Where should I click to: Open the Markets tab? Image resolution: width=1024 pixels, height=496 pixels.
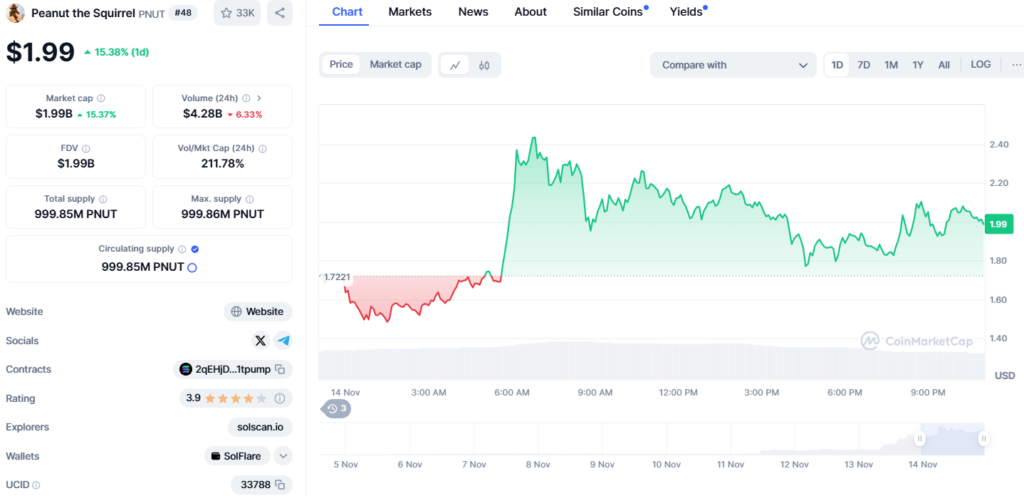point(410,12)
